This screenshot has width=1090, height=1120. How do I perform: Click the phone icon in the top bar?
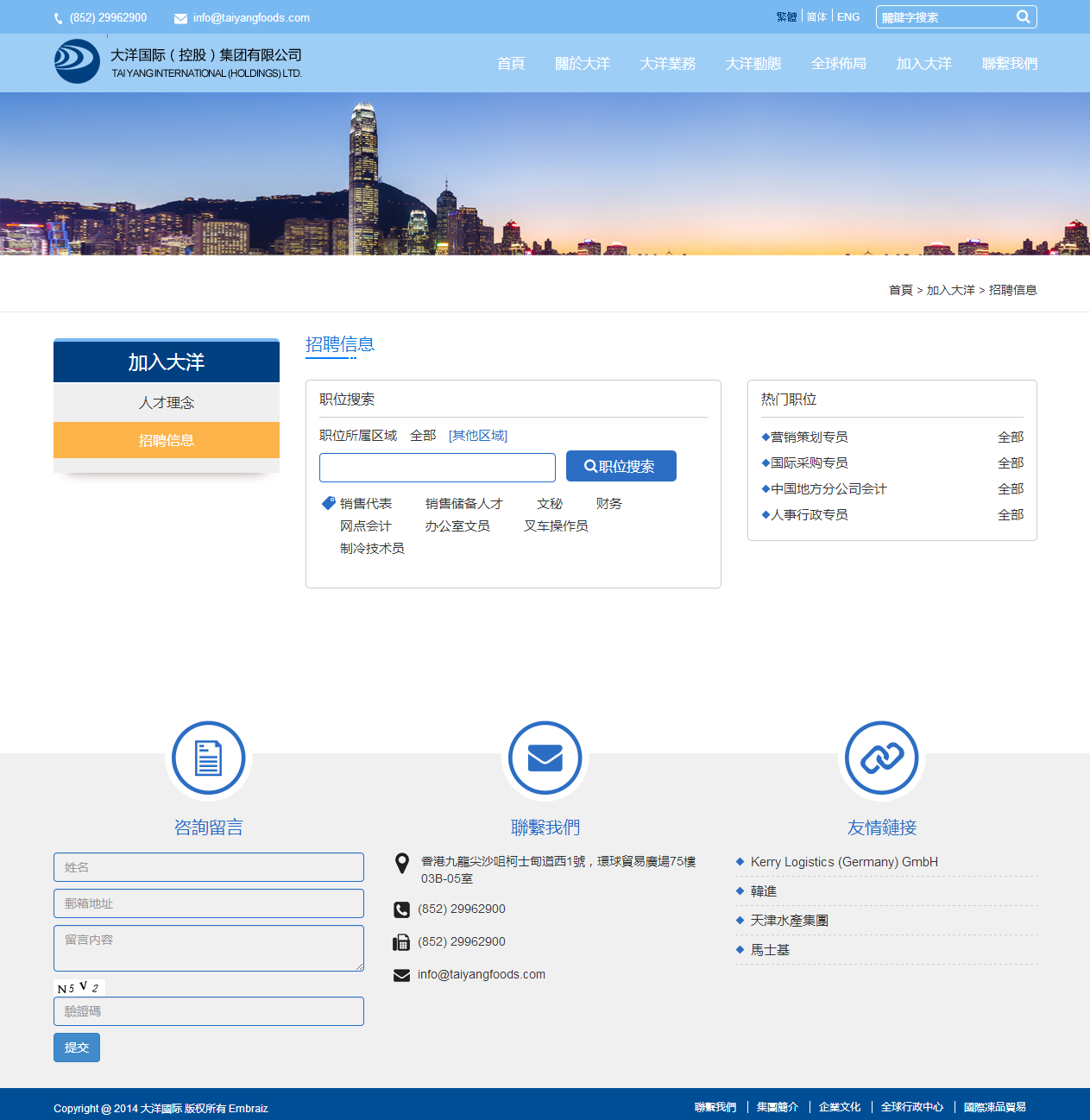pos(59,18)
